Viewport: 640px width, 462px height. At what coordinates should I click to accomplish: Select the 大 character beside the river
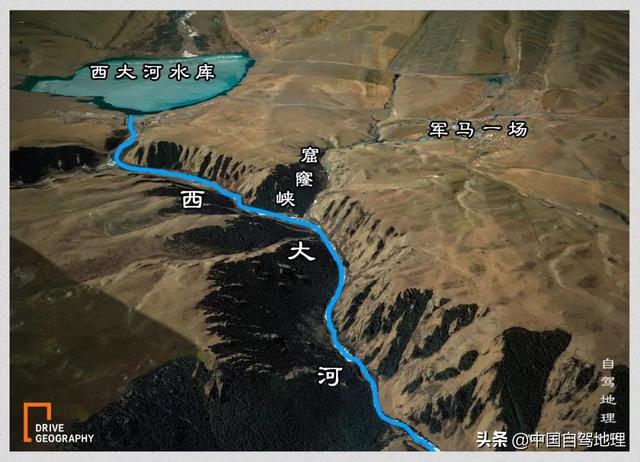(x=301, y=251)
